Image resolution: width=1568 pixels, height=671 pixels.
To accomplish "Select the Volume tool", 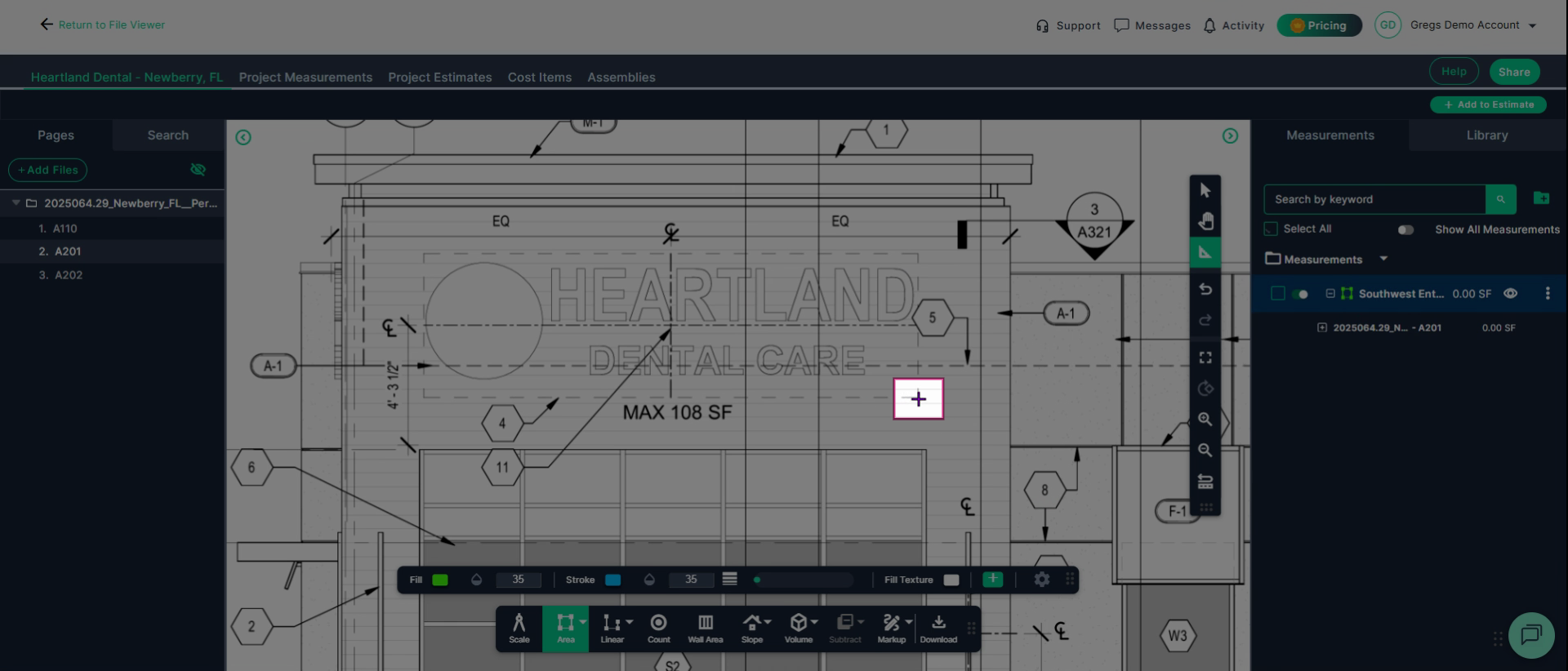I will [x=798, y=629].
